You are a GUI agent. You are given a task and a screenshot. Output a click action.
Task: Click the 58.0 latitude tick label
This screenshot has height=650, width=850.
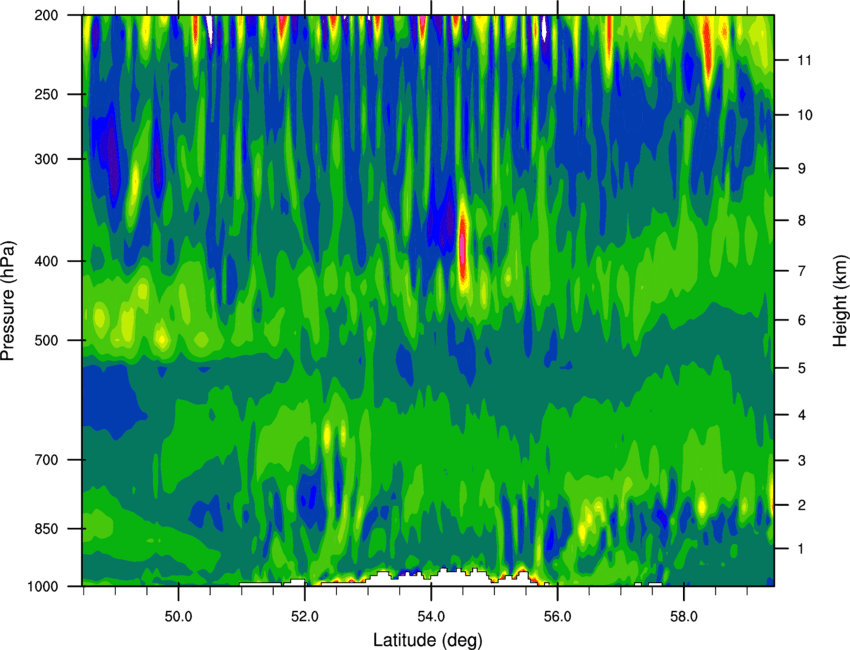coord(684,616)
